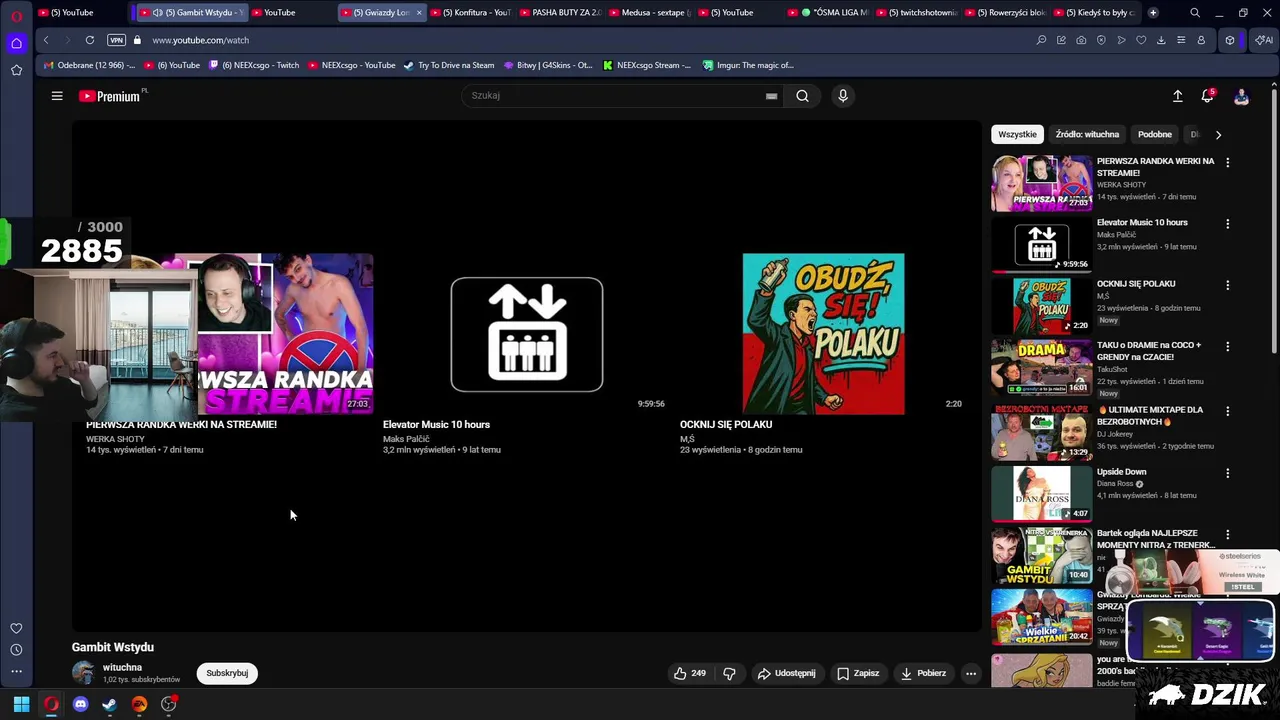
Task: Click the Udostępnij share button
Action: click(786, 673)
